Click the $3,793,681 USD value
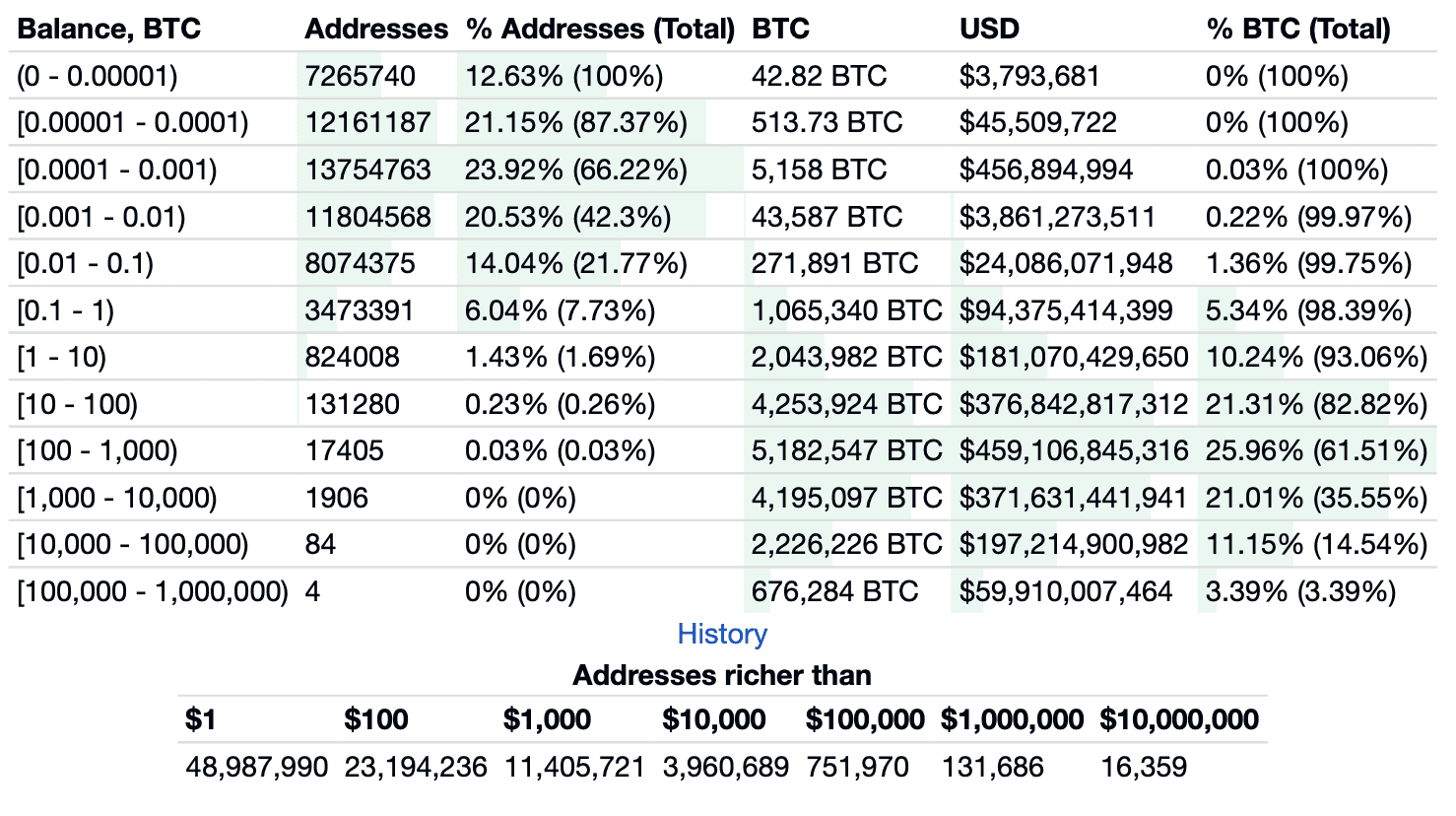 pos(1029,76)
